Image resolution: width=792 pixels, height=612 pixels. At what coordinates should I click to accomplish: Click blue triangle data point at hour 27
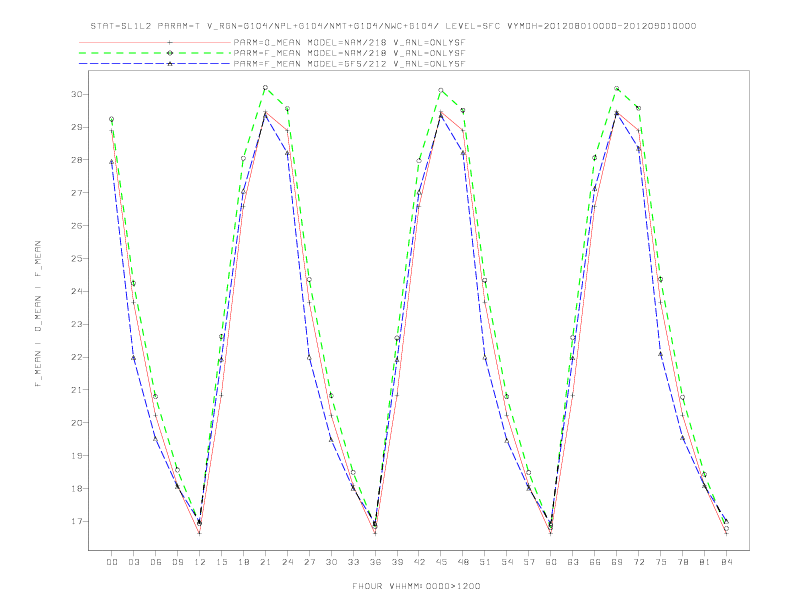point(309,358)
